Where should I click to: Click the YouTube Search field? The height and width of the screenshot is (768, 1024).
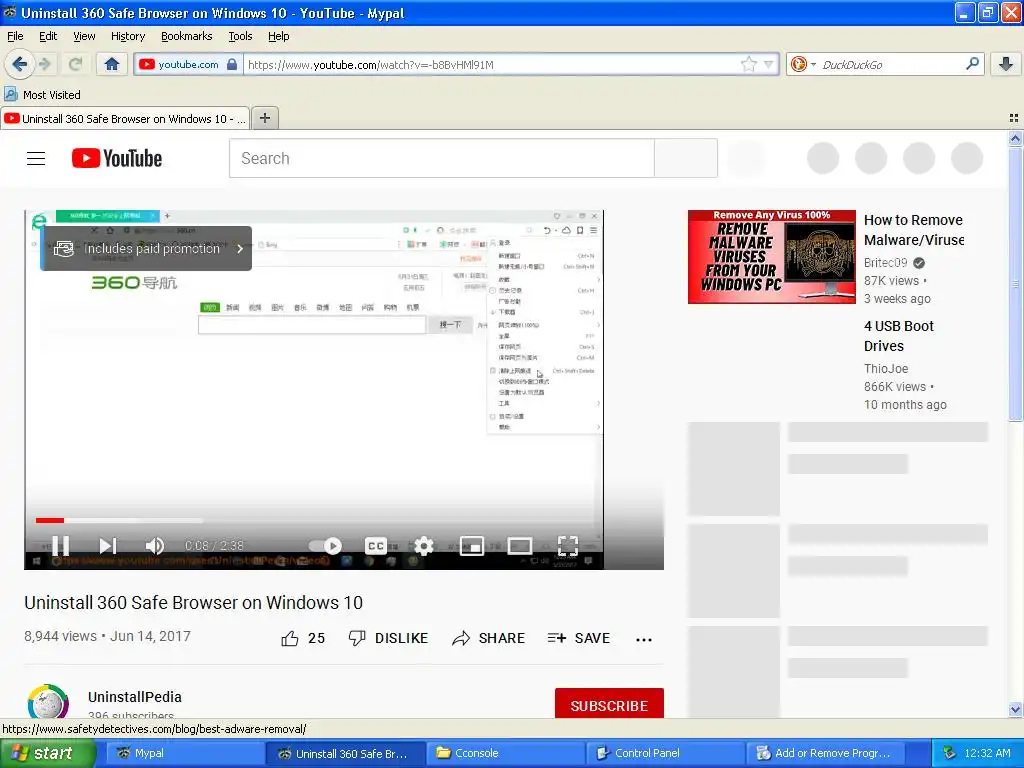click(441, 158)
